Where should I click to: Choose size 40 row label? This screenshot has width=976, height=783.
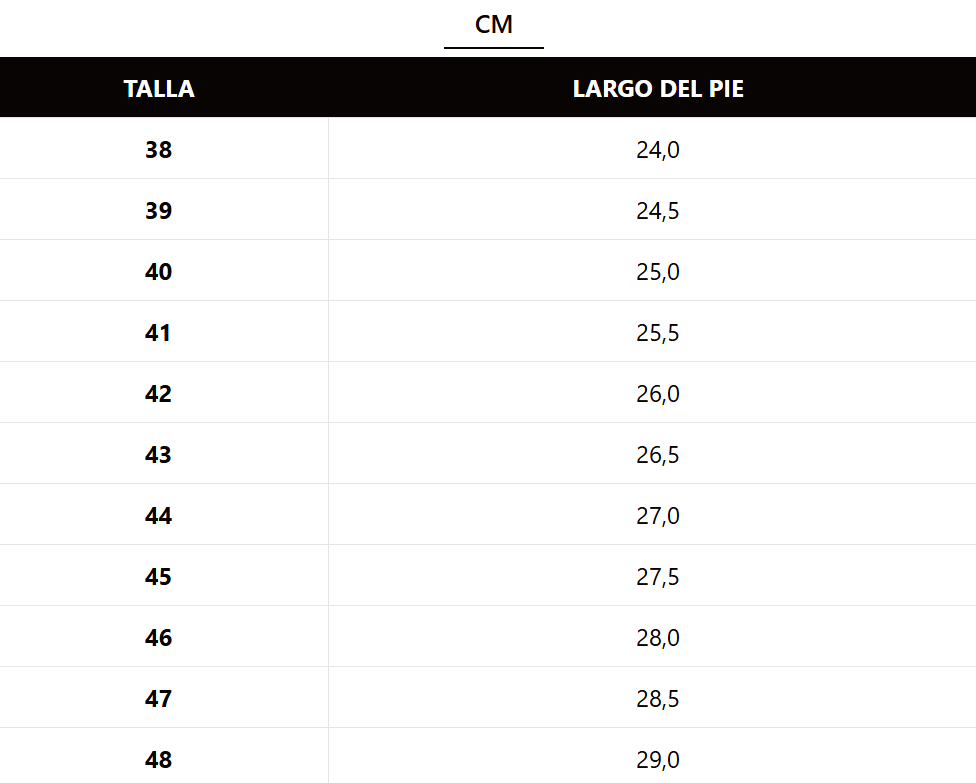(x=158, y=272)
